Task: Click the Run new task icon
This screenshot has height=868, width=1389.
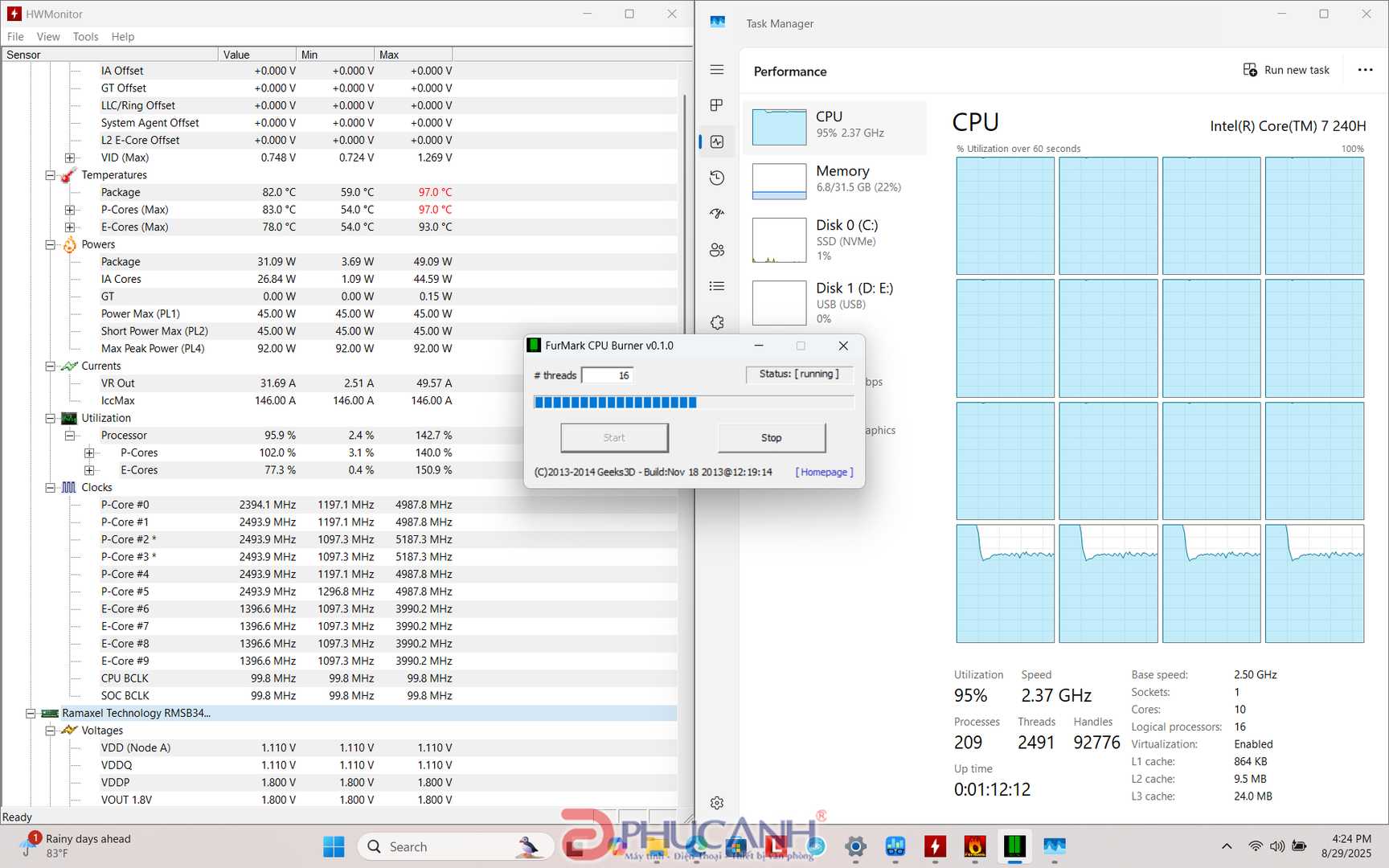Action: (x=1250, y=70)
